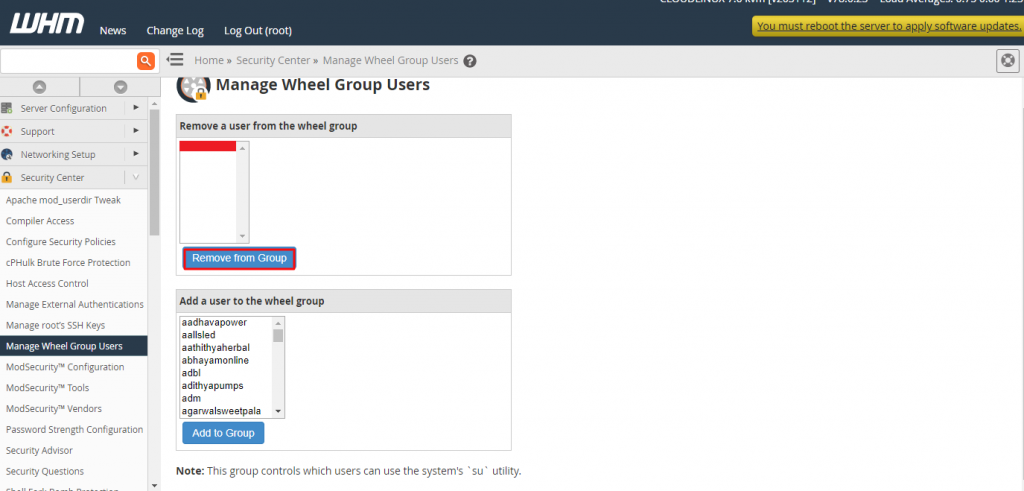Select user abhayamonline in the list
1024x491 pixels.
click(215, 360)
